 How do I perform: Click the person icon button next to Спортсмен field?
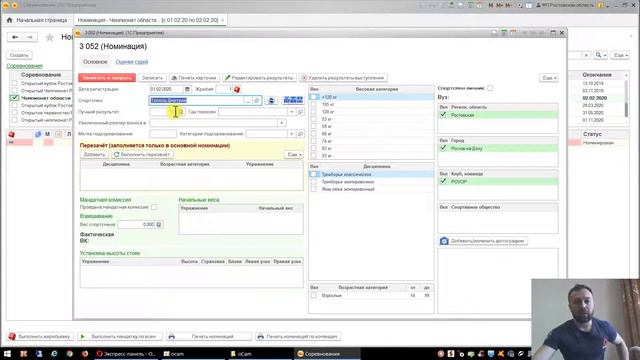click(271, 100)
